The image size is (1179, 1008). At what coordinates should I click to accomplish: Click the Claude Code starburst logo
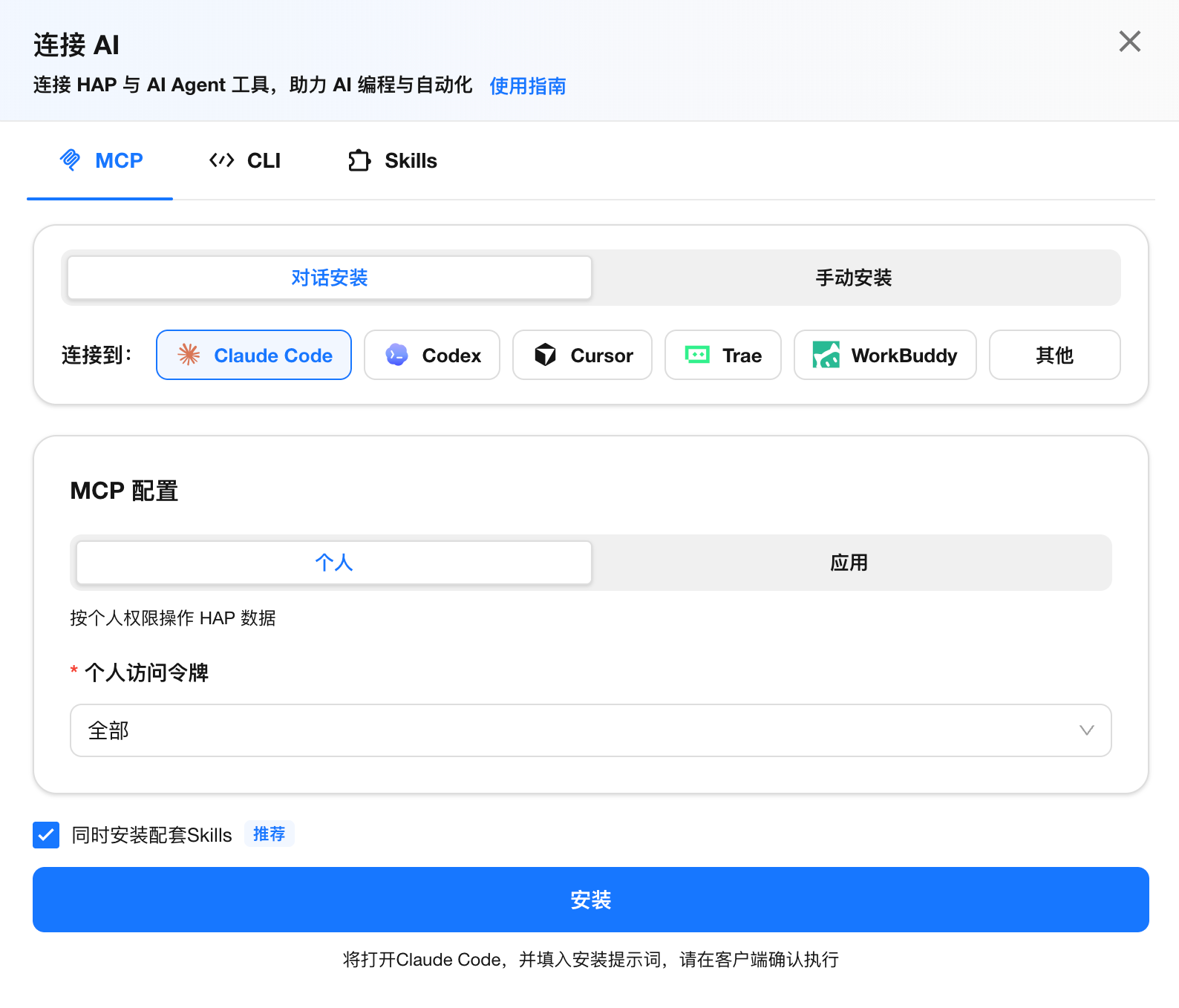[189, 355]
